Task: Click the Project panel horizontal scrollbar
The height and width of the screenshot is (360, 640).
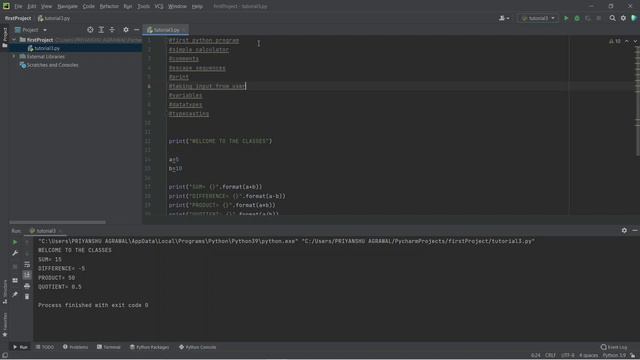Action: pos(57,222)
